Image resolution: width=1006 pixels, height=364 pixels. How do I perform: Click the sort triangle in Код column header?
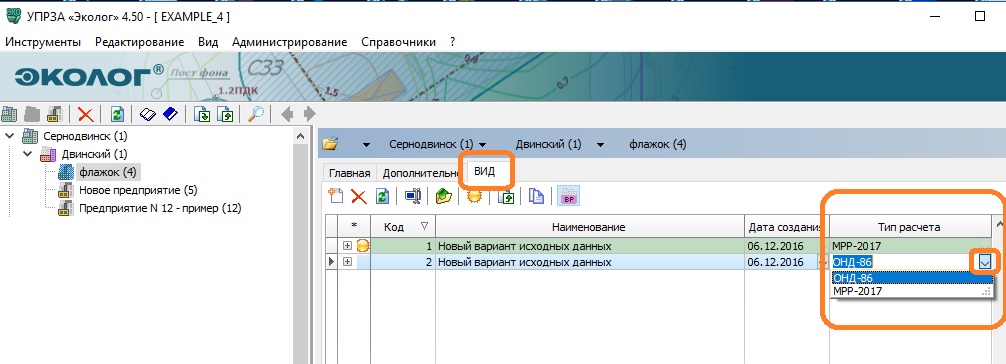(x=423, y=226)
